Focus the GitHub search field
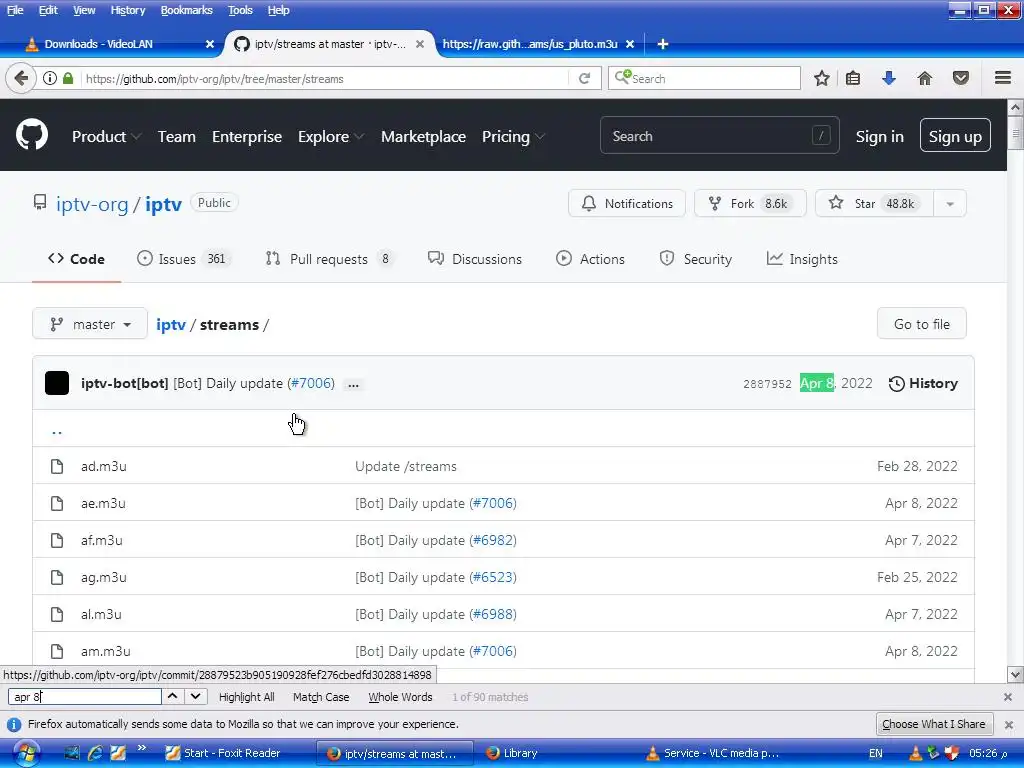Screen dimensions: 1024x768 719,136
